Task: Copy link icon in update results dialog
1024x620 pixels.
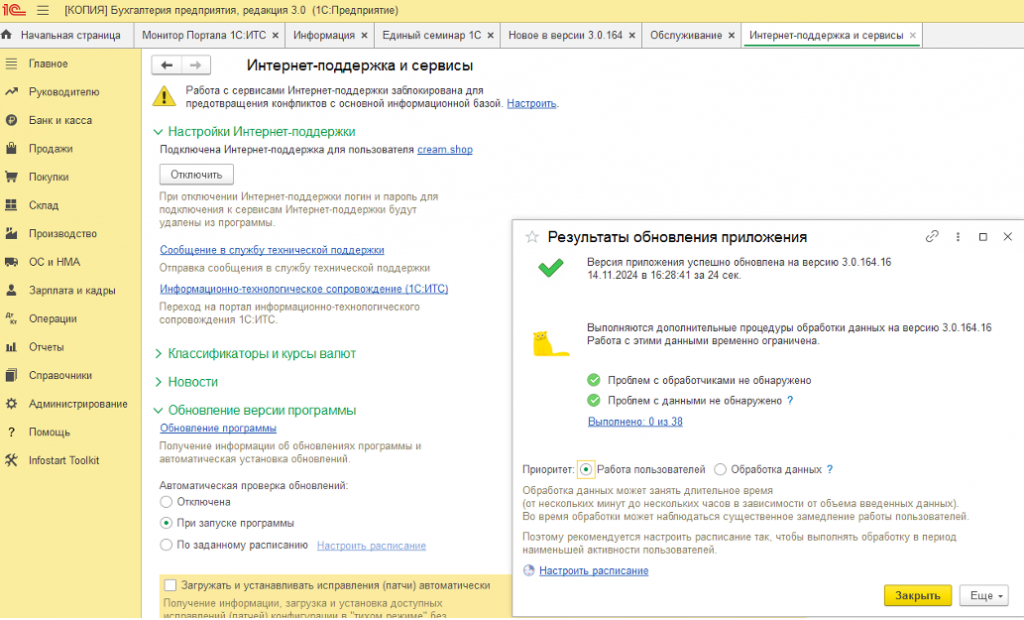Action: tap(932, 237)
